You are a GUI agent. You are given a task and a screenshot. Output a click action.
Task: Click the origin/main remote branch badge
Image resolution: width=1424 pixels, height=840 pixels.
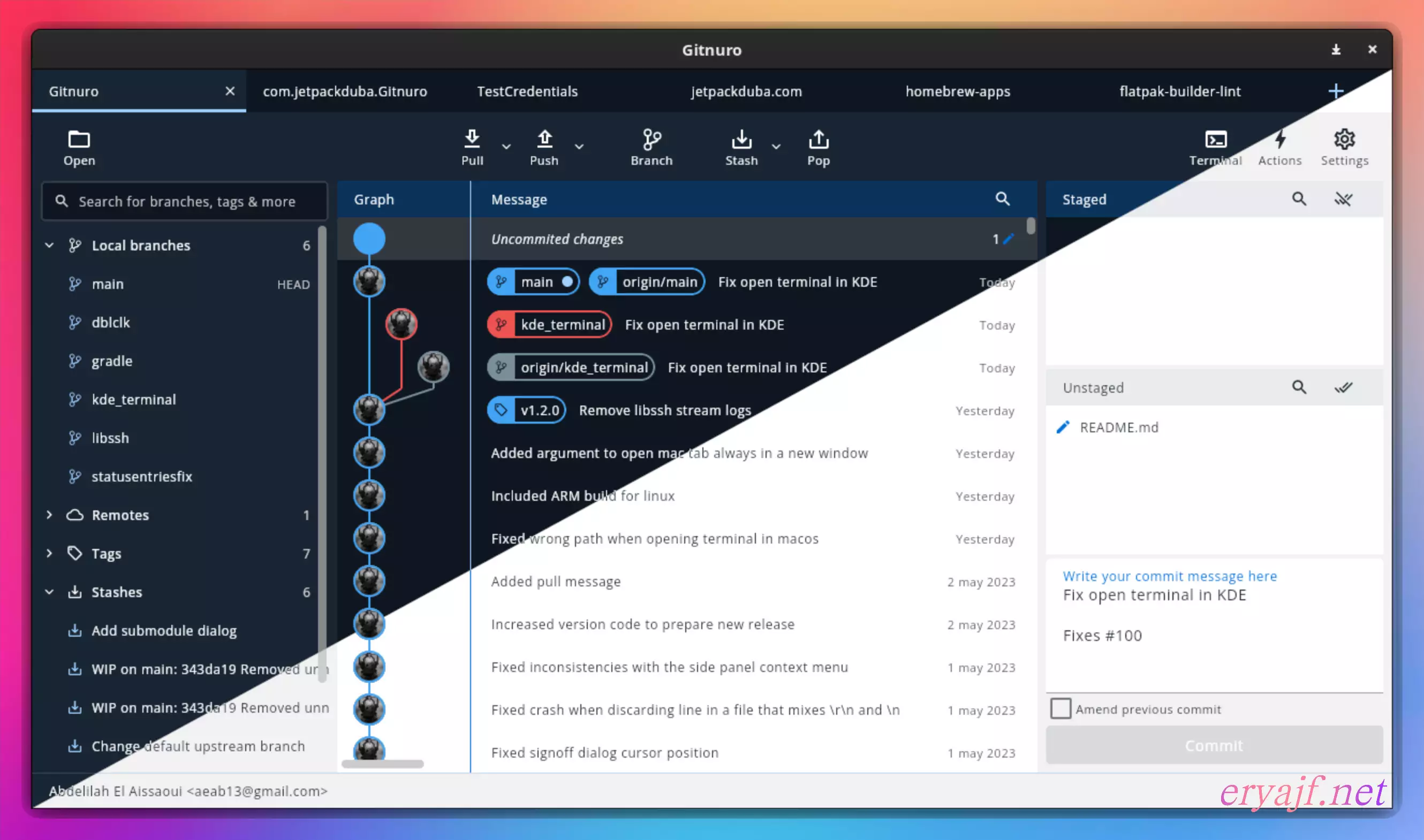pos(647,282)
